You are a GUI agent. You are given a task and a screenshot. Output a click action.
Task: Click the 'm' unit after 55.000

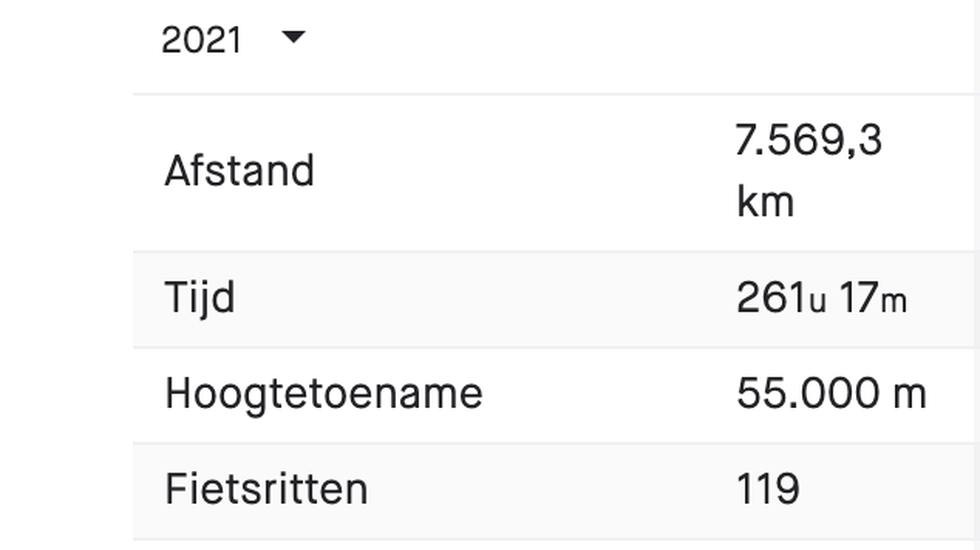coord(910,396)
